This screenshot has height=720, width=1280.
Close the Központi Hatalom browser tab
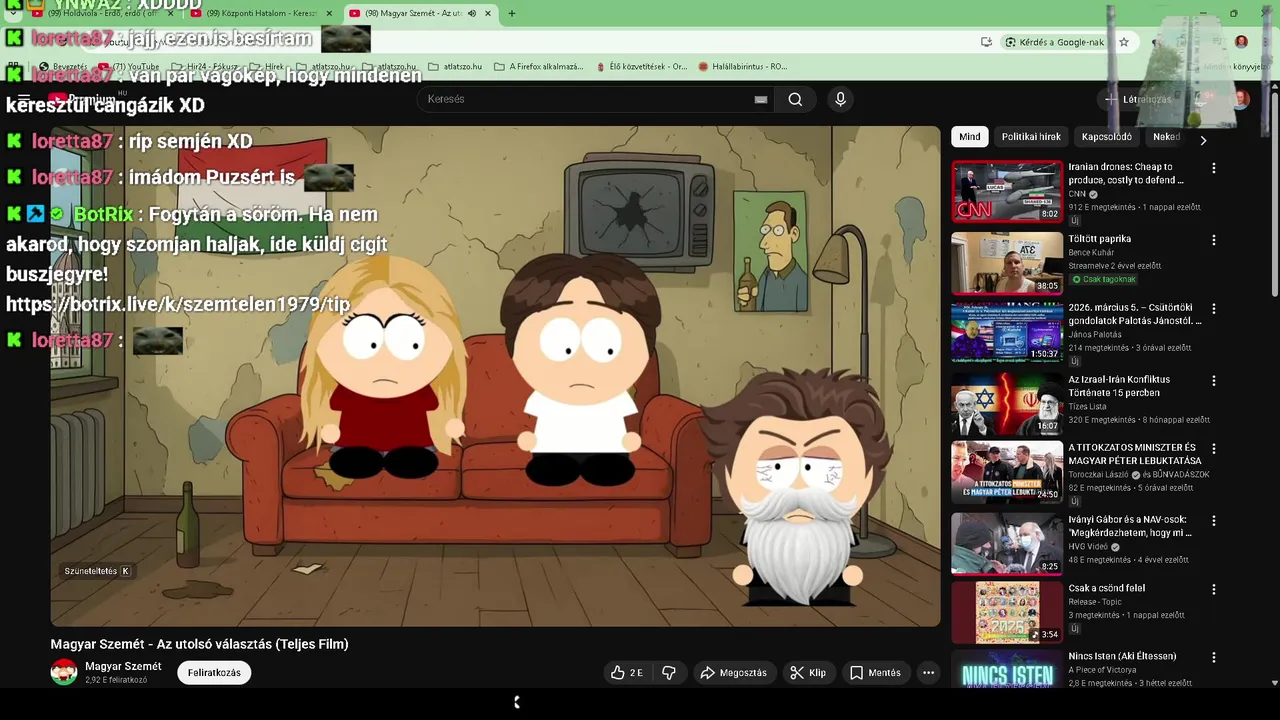coord(328,14)
